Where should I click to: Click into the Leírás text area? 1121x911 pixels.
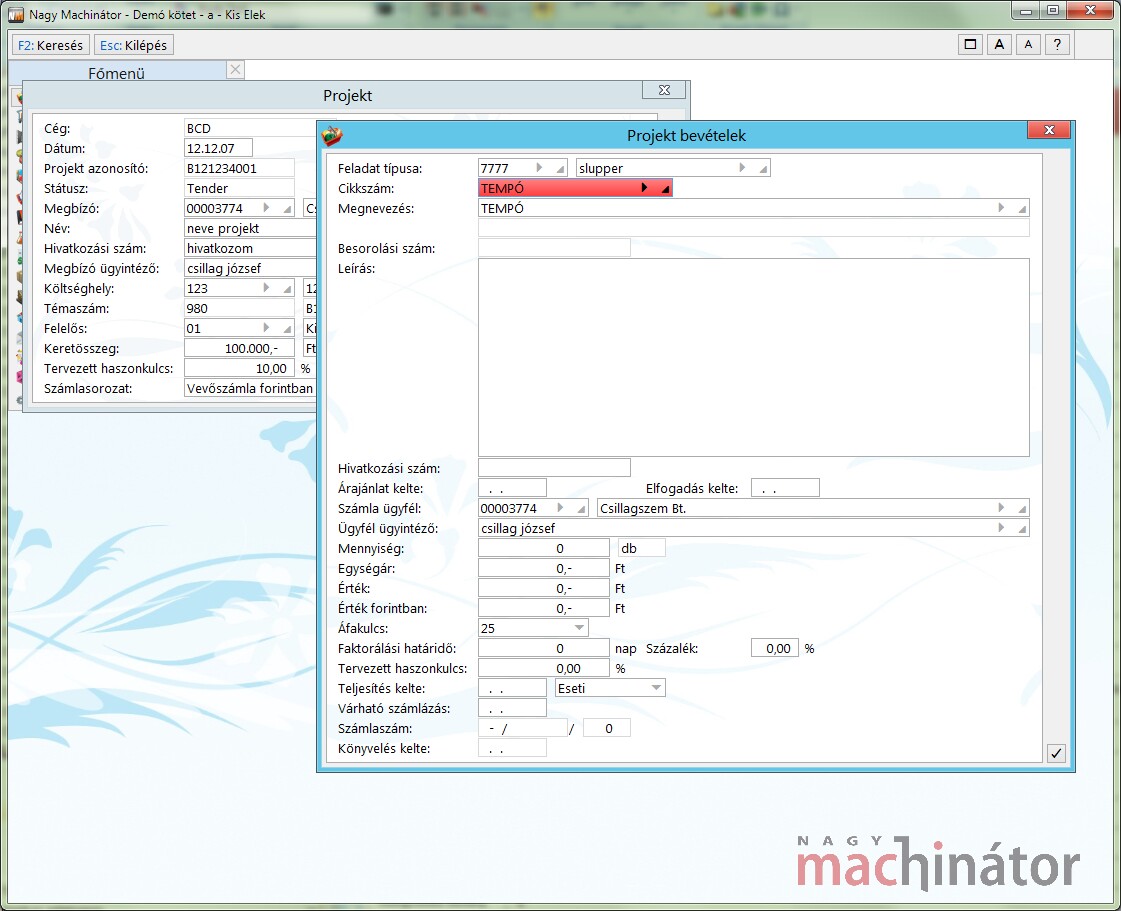coord(754,358)
